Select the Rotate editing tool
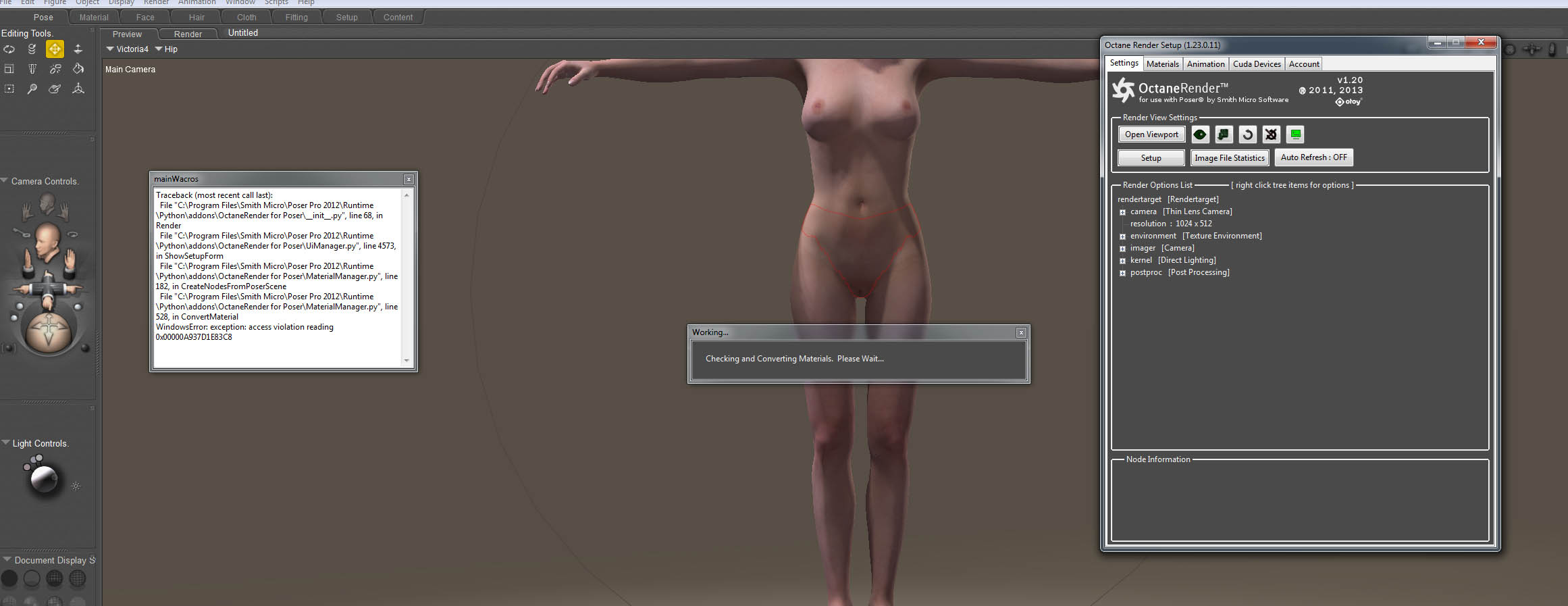This screenshot has width=1568, height=606. pos(9,49)
